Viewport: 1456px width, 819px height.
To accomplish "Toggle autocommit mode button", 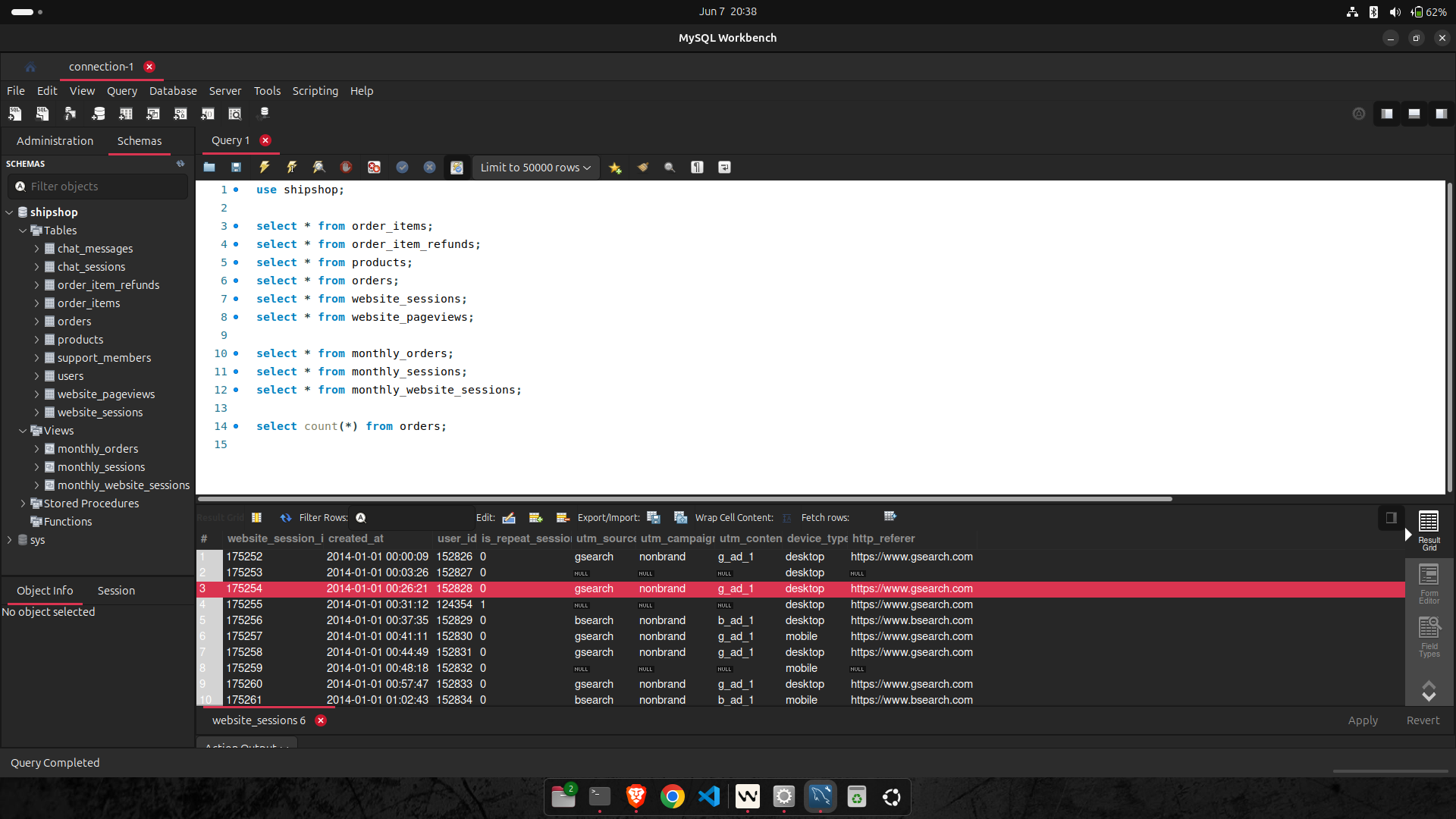I will (x=457, y=168).
